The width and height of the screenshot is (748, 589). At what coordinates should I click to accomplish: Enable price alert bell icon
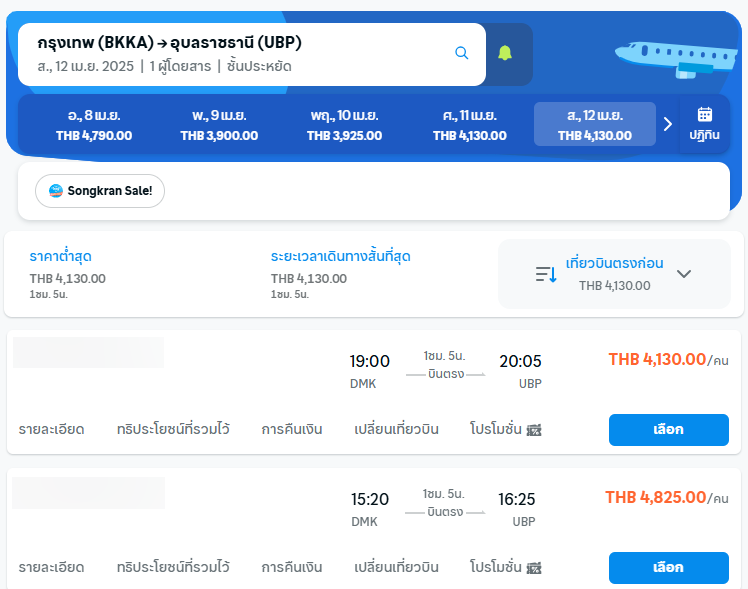coord(505,53)
